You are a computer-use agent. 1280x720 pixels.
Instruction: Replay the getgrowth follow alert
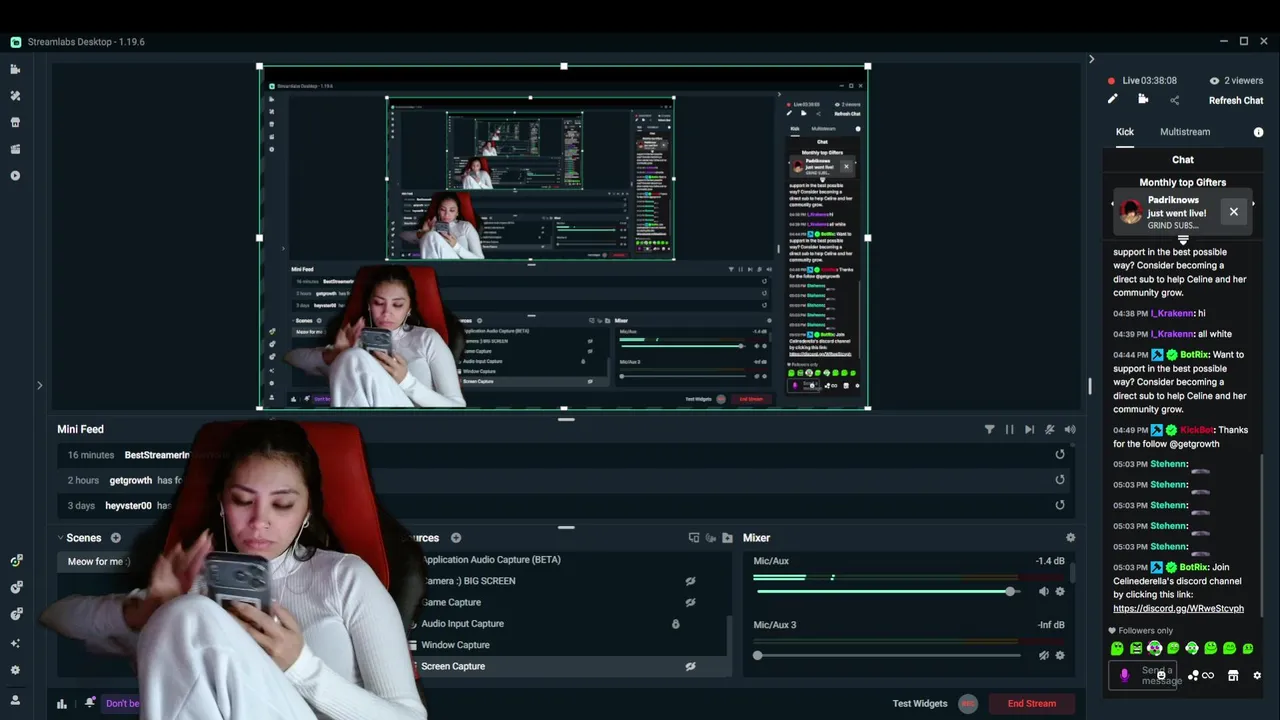1060,480
